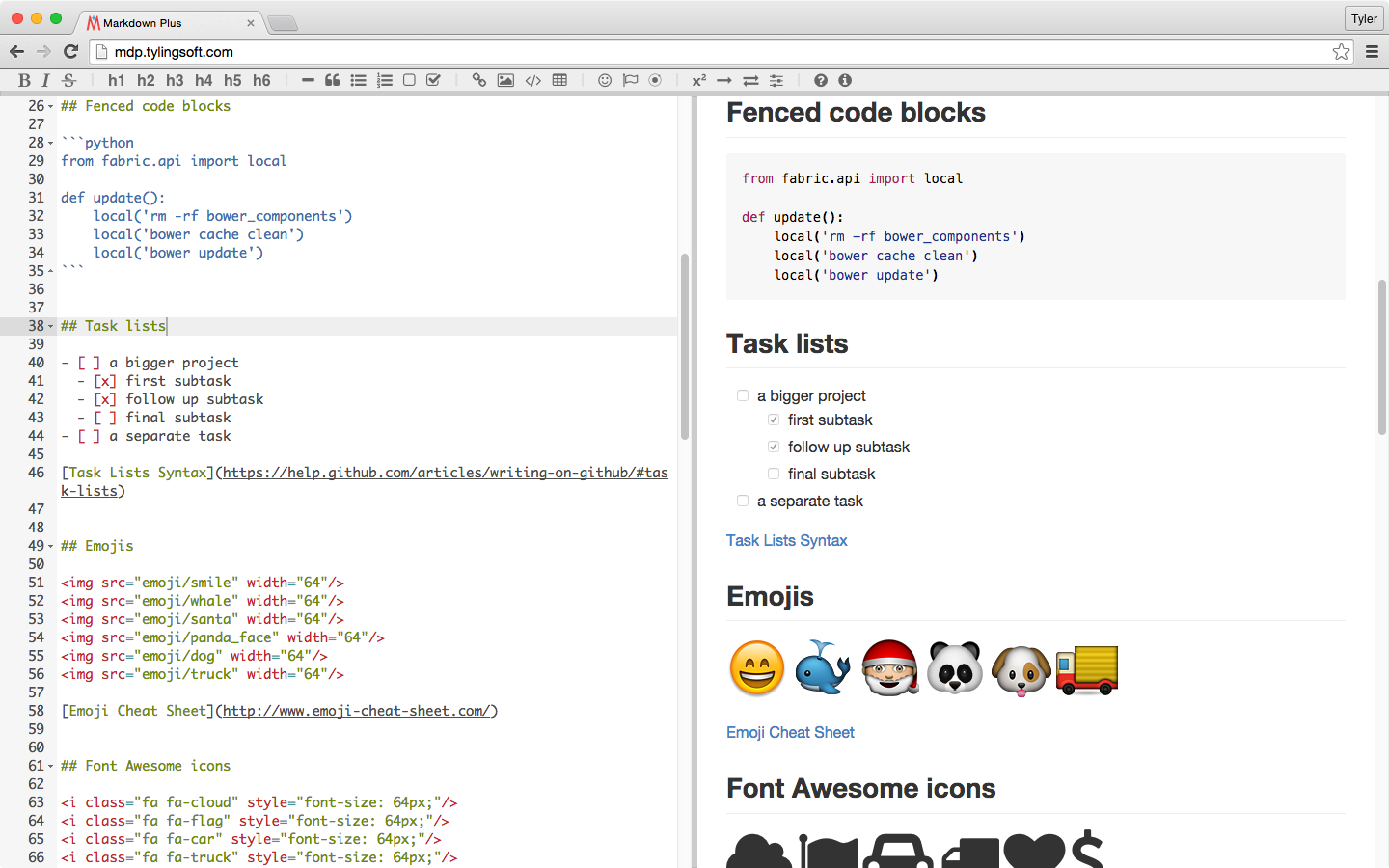Reload the page in browser
The image size is (1389, 868).
pyautogui.click(x=70, y=52)
